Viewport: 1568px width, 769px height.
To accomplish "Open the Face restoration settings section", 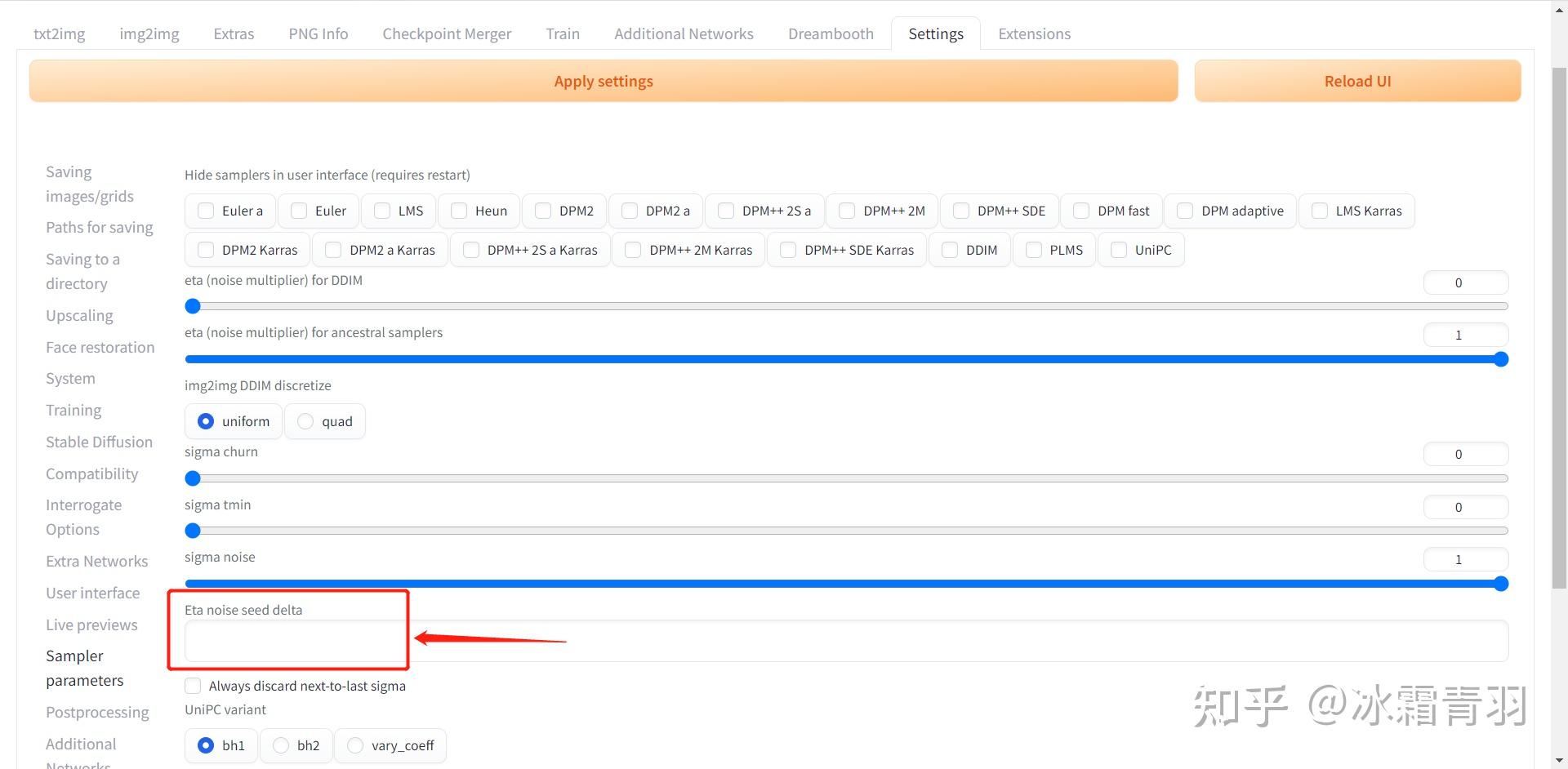I will pos(100,347).
